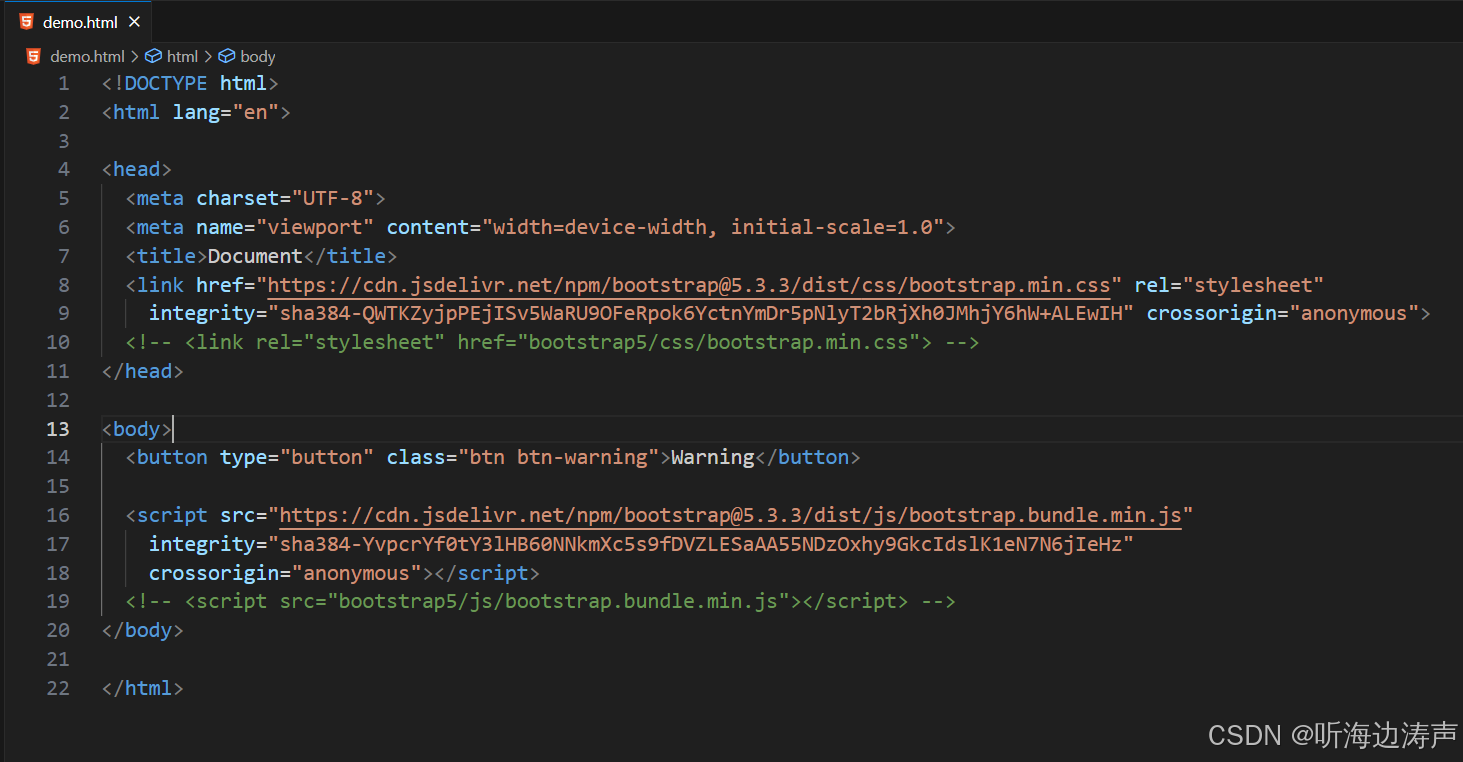This screenshot has width=1463, height=762.
Task: Click the crossorigin="anonymous" on line 18
Action: pyautogui.click(x=285, y=573)
